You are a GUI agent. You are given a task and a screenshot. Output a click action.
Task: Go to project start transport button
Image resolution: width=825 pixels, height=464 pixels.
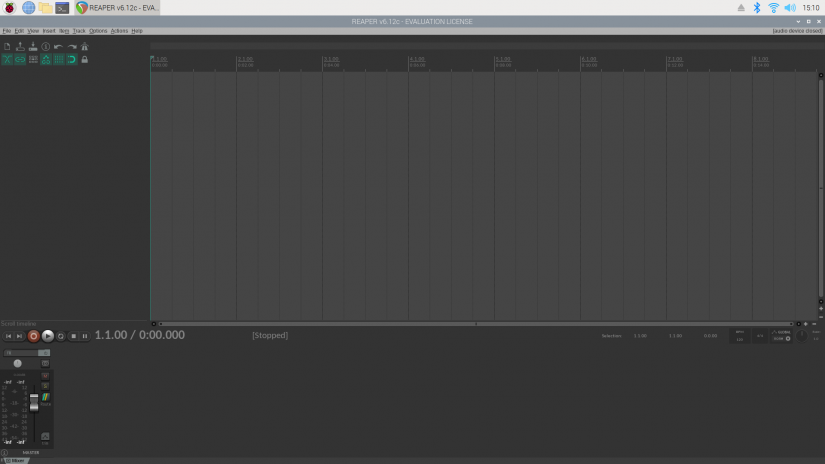8,336
